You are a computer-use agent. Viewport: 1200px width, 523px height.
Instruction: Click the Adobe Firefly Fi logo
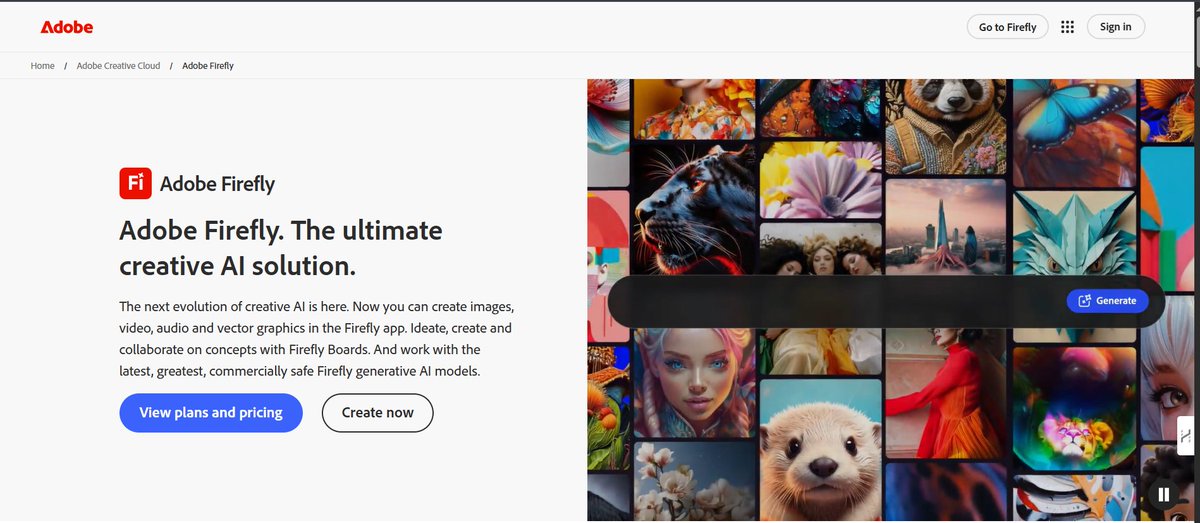(135, 184)
